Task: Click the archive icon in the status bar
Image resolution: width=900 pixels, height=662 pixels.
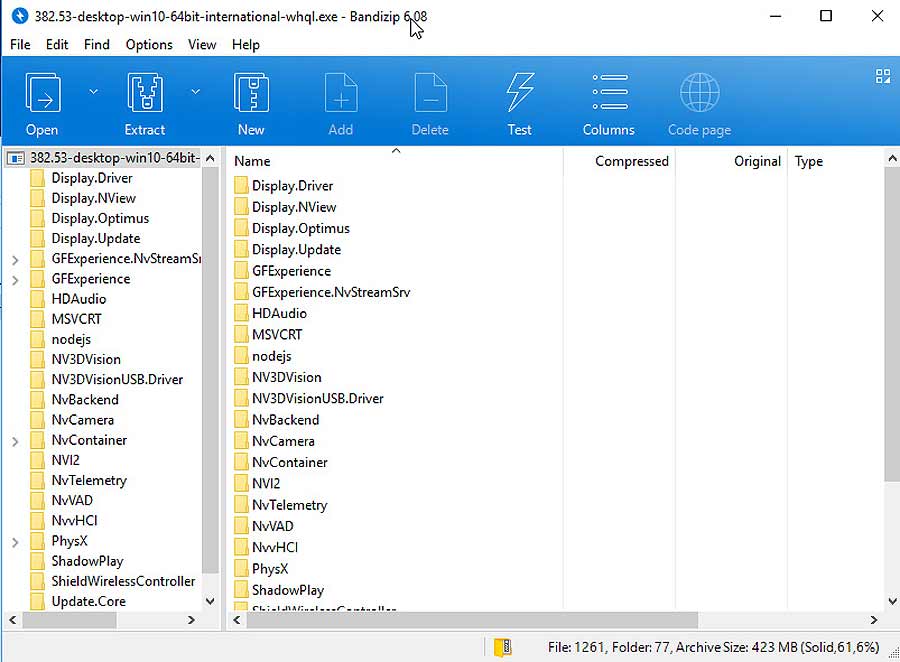Action: coord(503,647)
